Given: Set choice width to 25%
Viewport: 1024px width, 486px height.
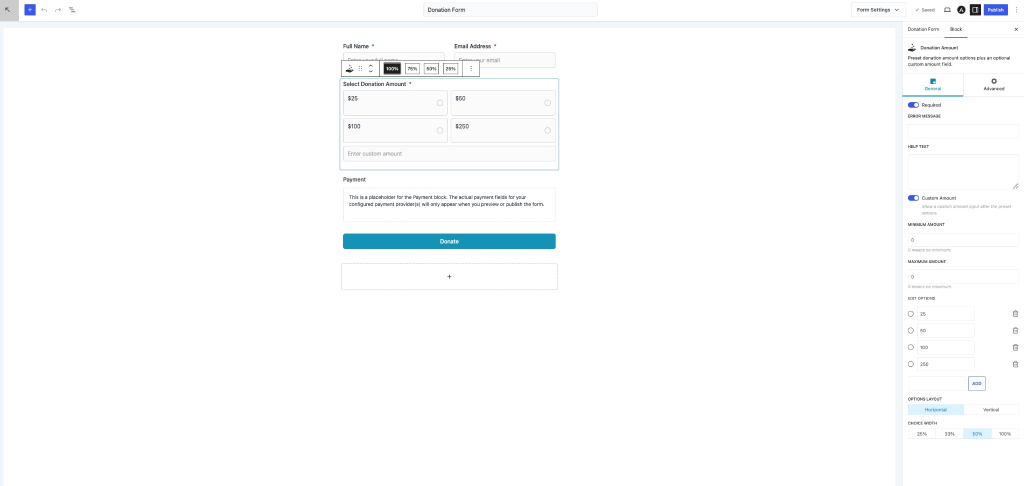Looking at the screenshot, I should click(x=921, y=434).
